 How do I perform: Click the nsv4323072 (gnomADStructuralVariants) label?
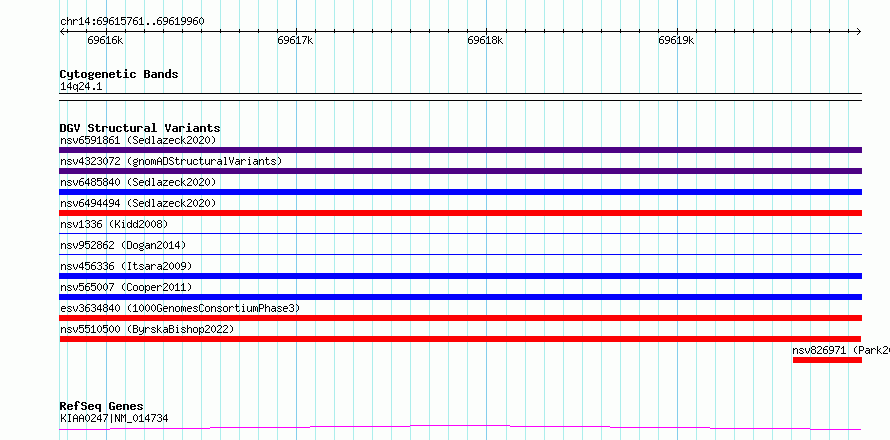point(171,161)
